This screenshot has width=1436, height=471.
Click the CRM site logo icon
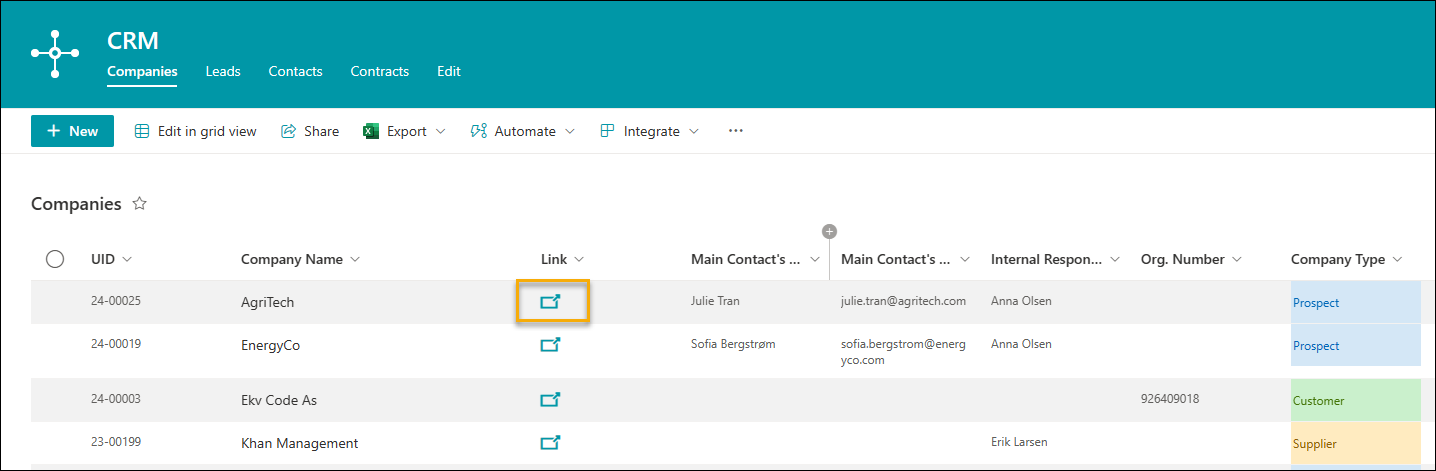click(x=55, y=53)
